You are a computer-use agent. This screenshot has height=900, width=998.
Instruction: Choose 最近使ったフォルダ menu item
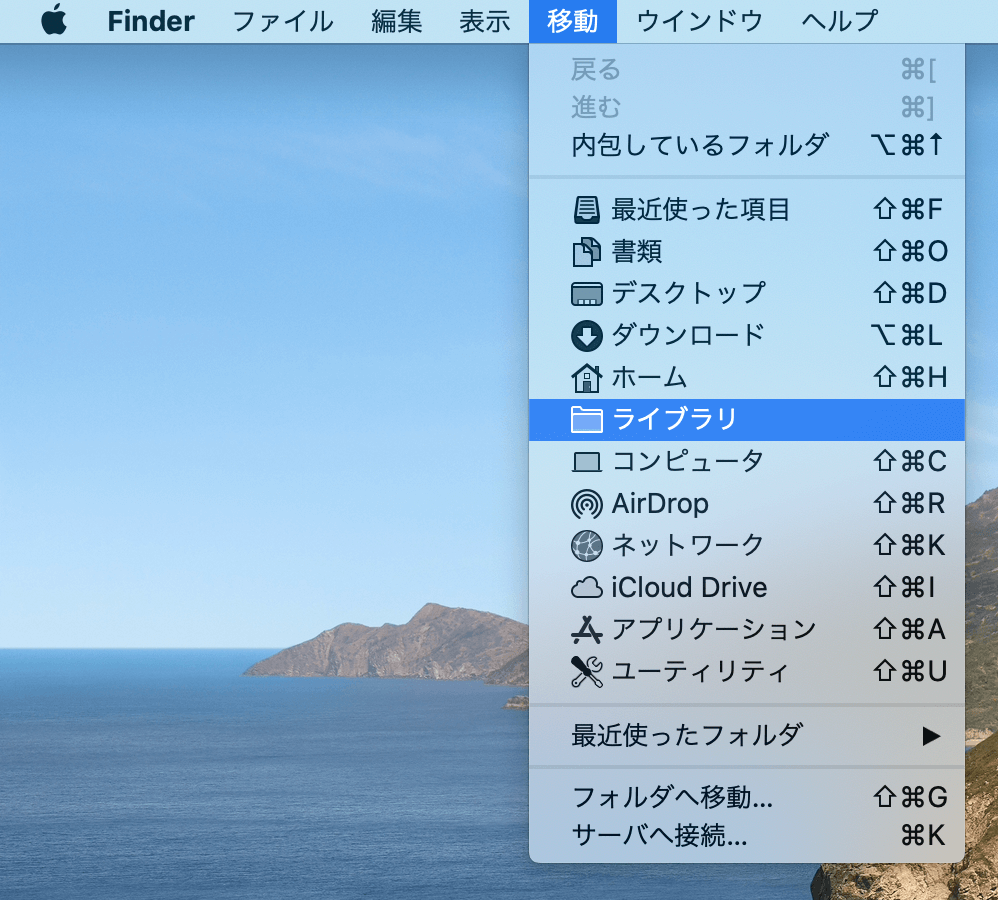(747, 736)
